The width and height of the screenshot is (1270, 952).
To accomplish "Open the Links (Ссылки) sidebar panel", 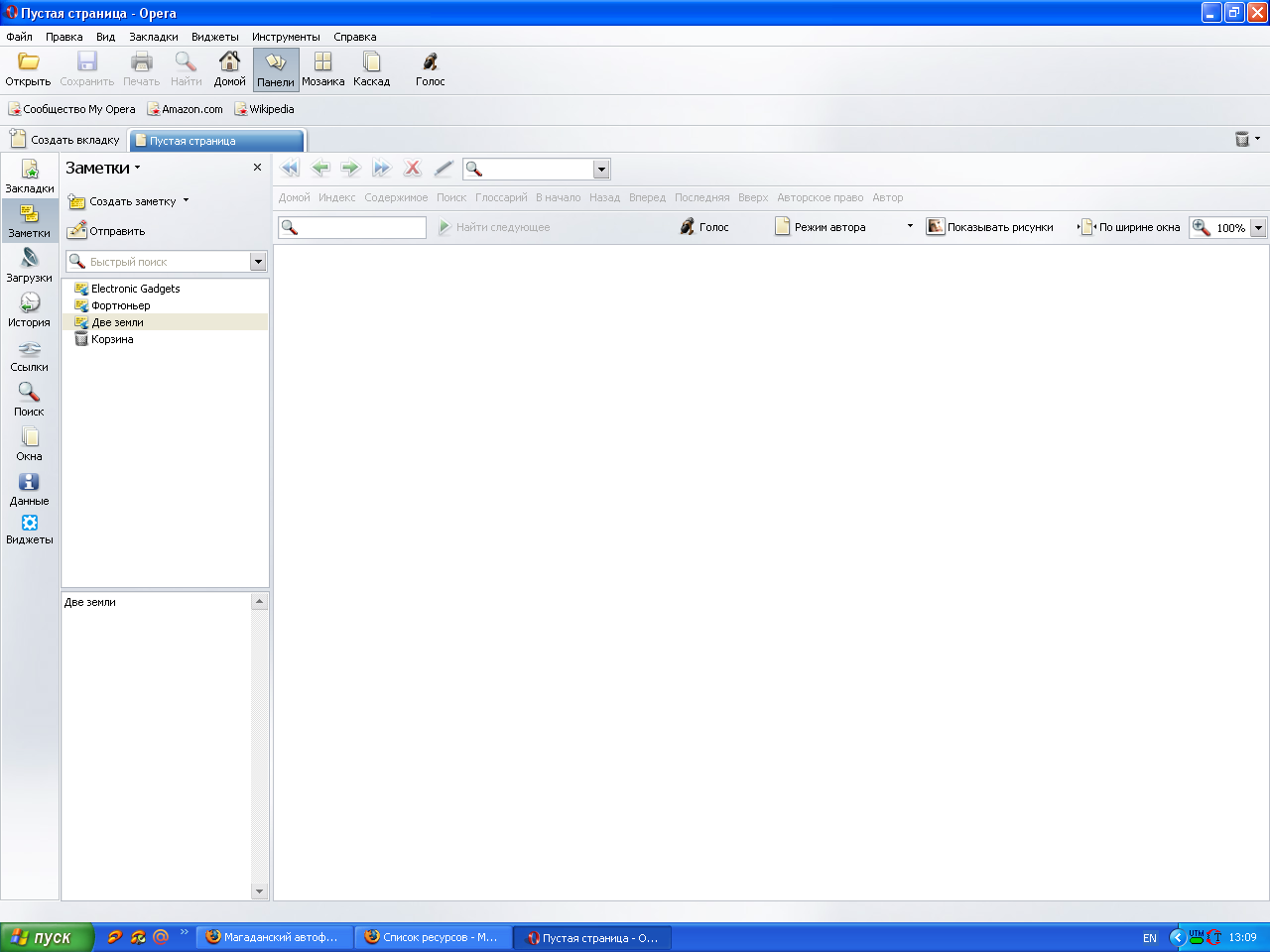I will 30,355.
